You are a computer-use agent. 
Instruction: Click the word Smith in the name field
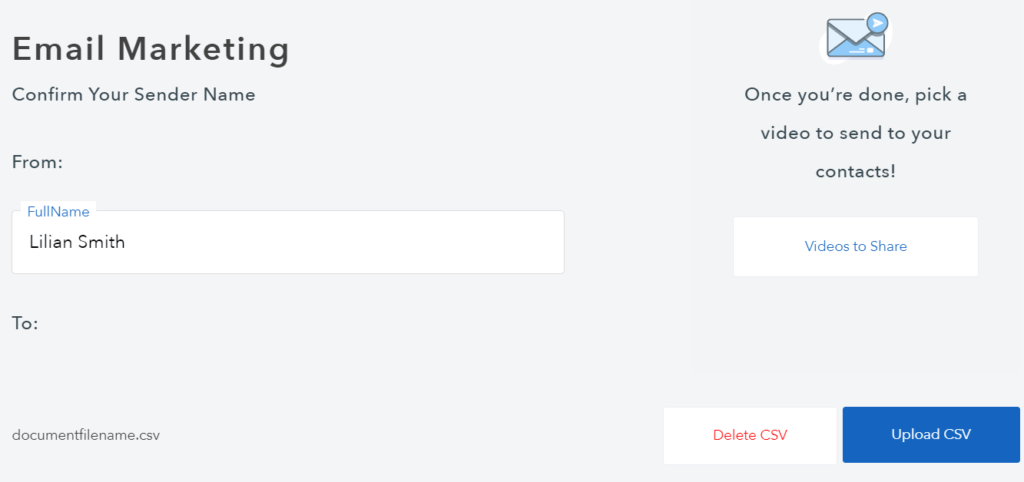coord(103,242)
